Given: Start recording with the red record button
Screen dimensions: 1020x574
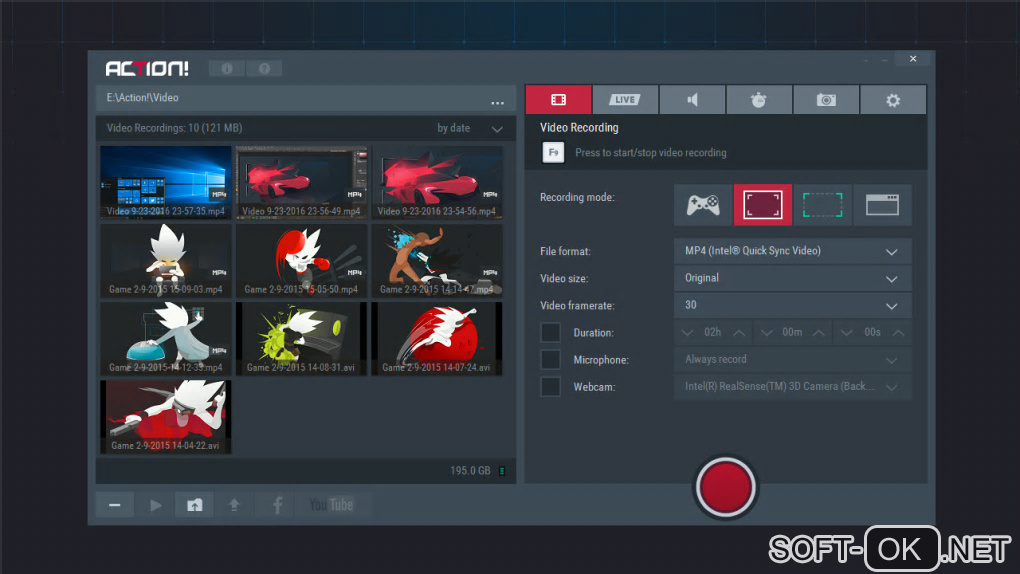Looking at the screenshot, I should click(x=725, y=487).
